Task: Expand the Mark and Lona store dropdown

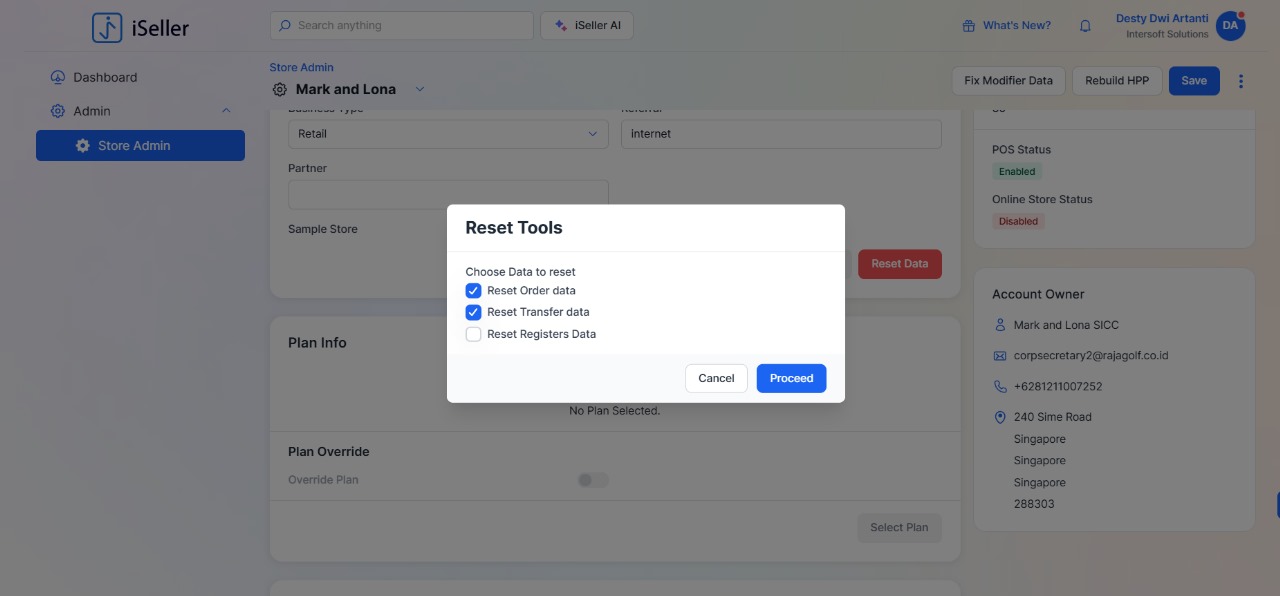Action: point(420,89)
